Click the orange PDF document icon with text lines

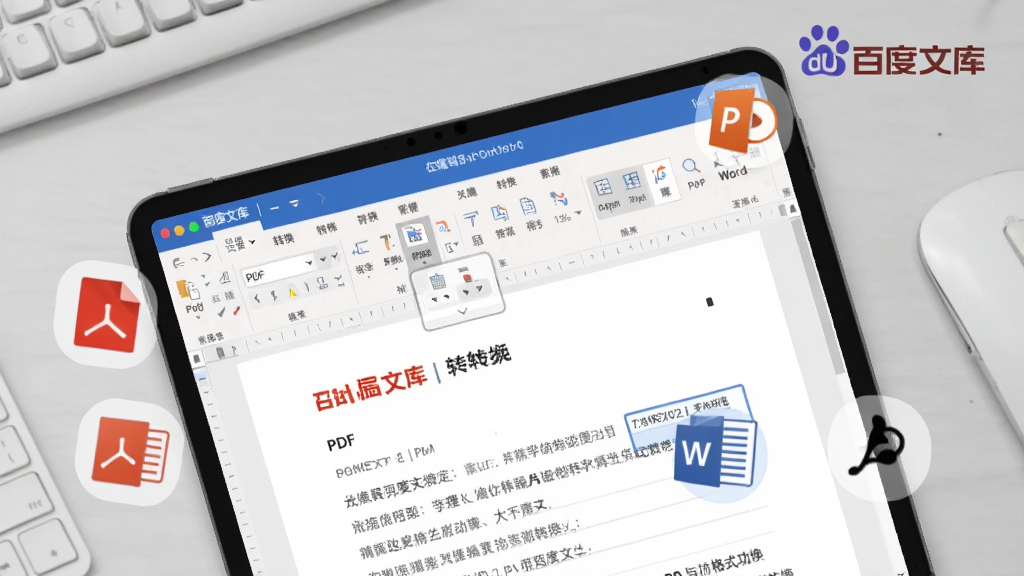point(129,452)
